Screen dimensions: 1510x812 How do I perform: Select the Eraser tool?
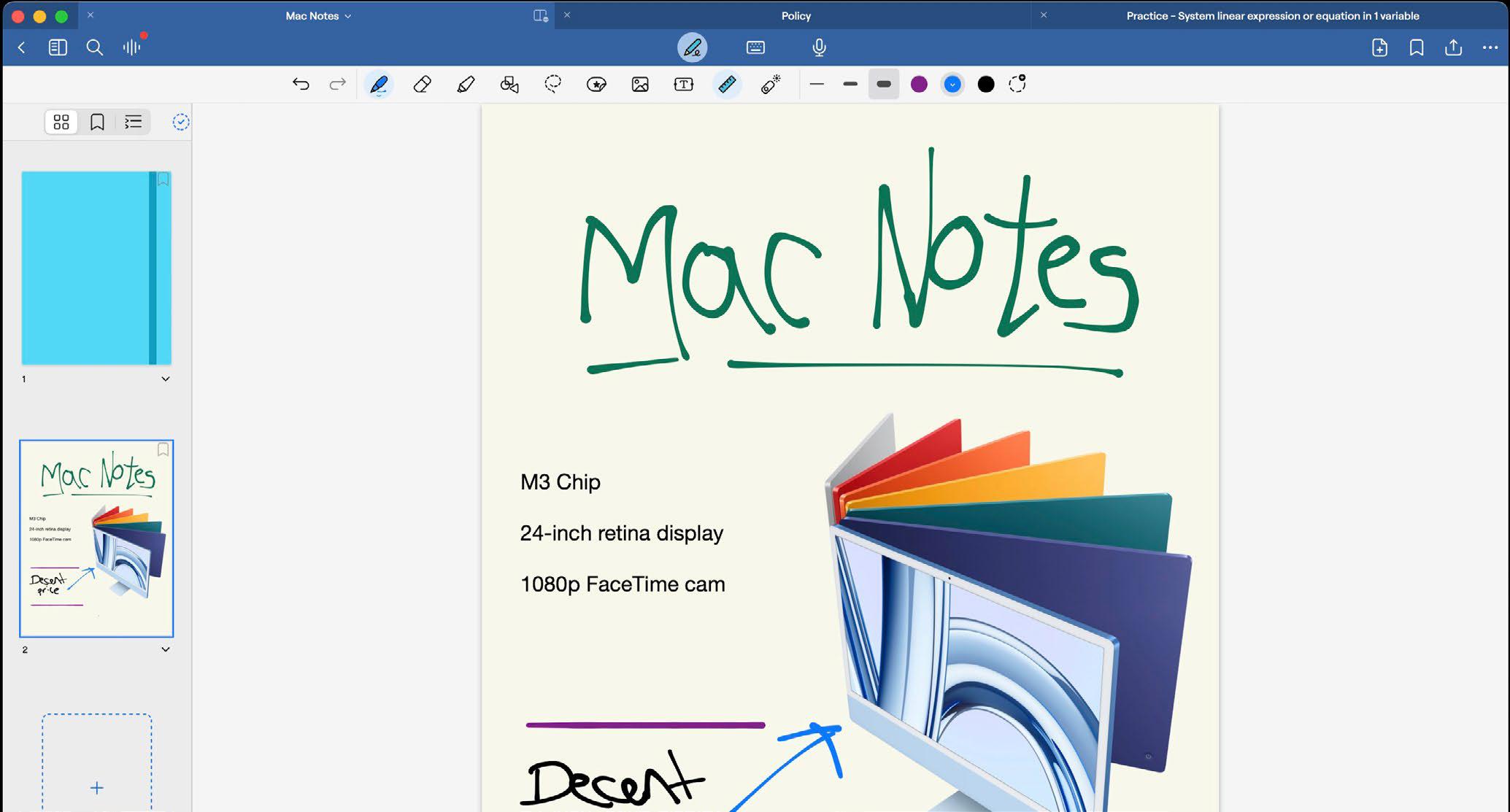tap(422, 85)
